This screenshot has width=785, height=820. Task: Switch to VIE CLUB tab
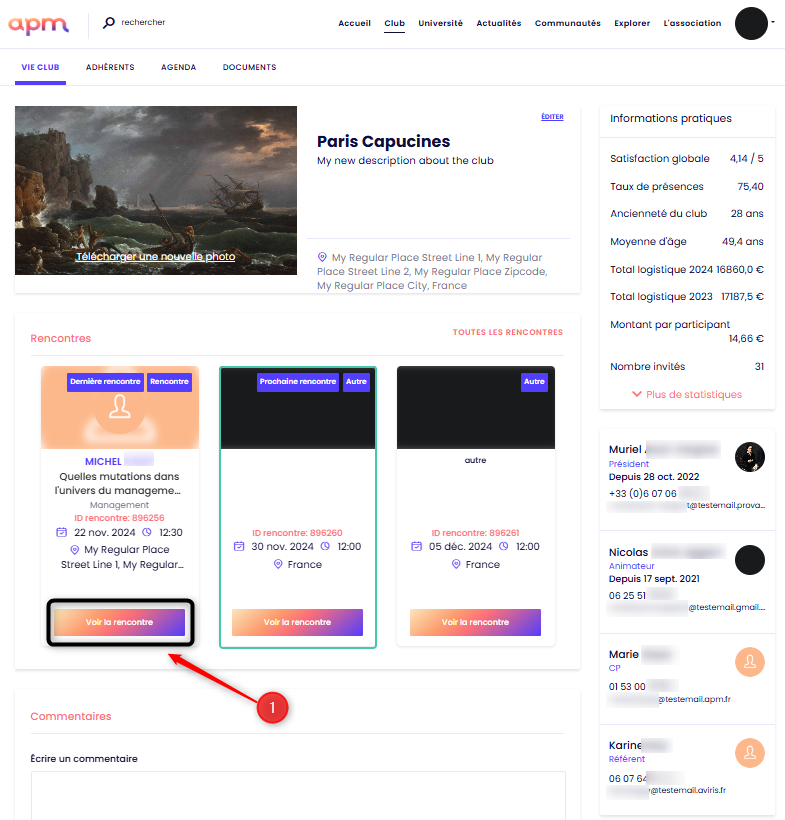[40, 67]
